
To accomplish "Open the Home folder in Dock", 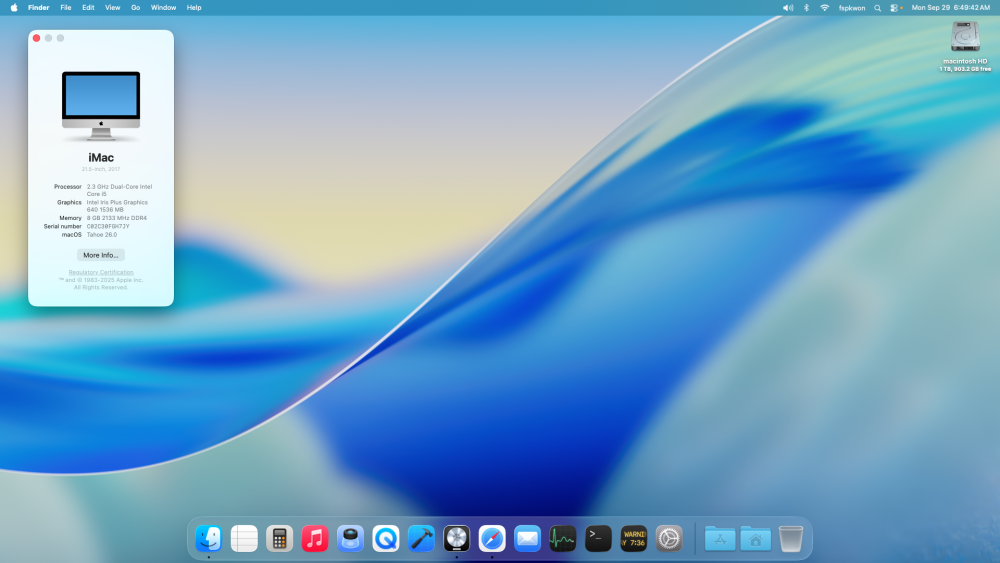I will pyautogui.click(x=756, y=538).
